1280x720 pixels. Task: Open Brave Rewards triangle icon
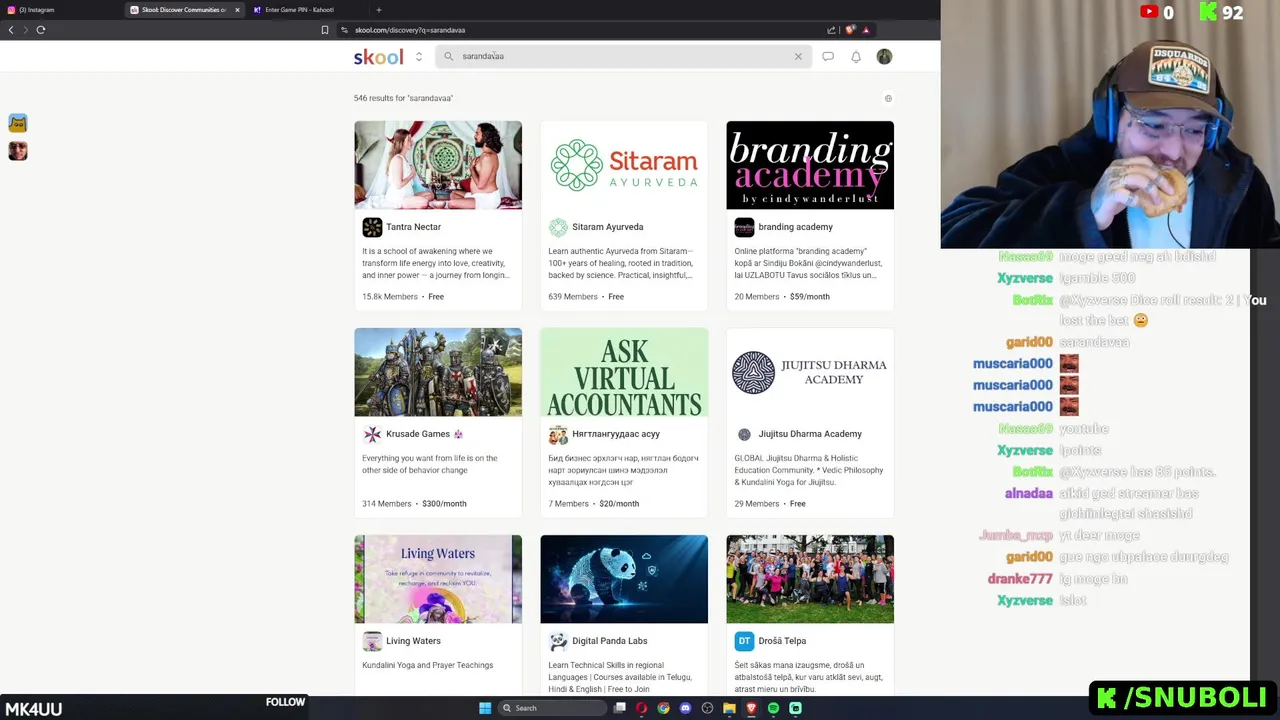(866, 30)
